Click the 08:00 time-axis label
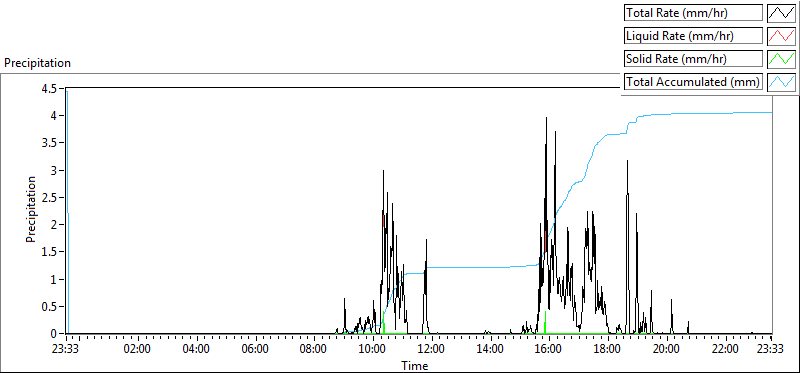This screenshot has height=373, width=800. (x=314, y=350)
